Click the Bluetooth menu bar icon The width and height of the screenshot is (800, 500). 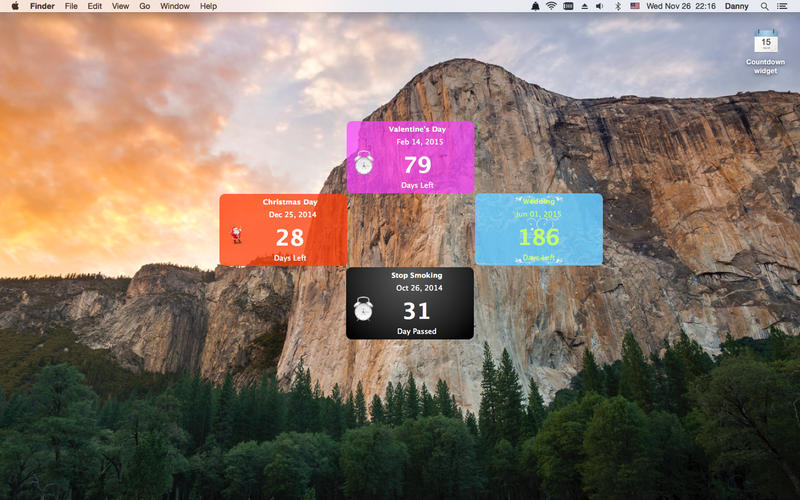click(617, 6)
